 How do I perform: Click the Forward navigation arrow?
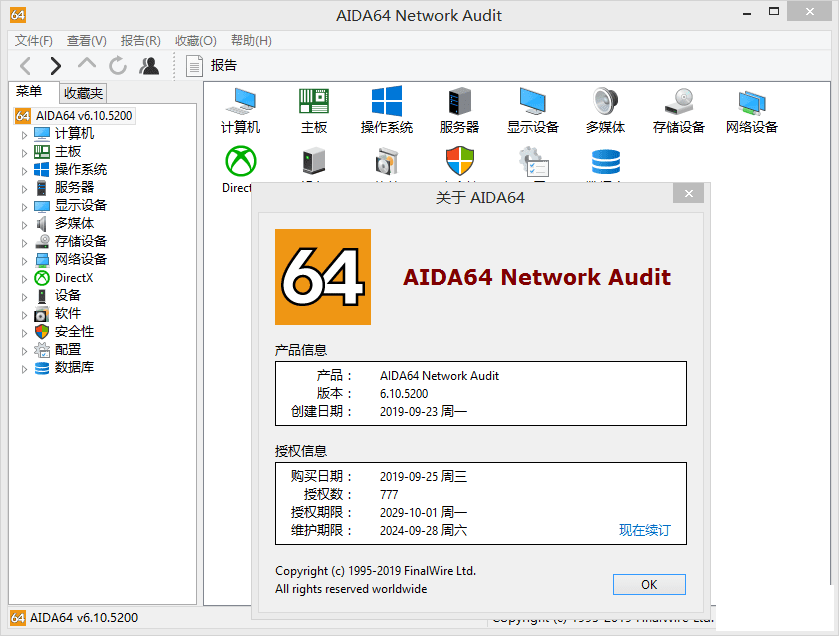pyautogui.click(x=55, y=66)
